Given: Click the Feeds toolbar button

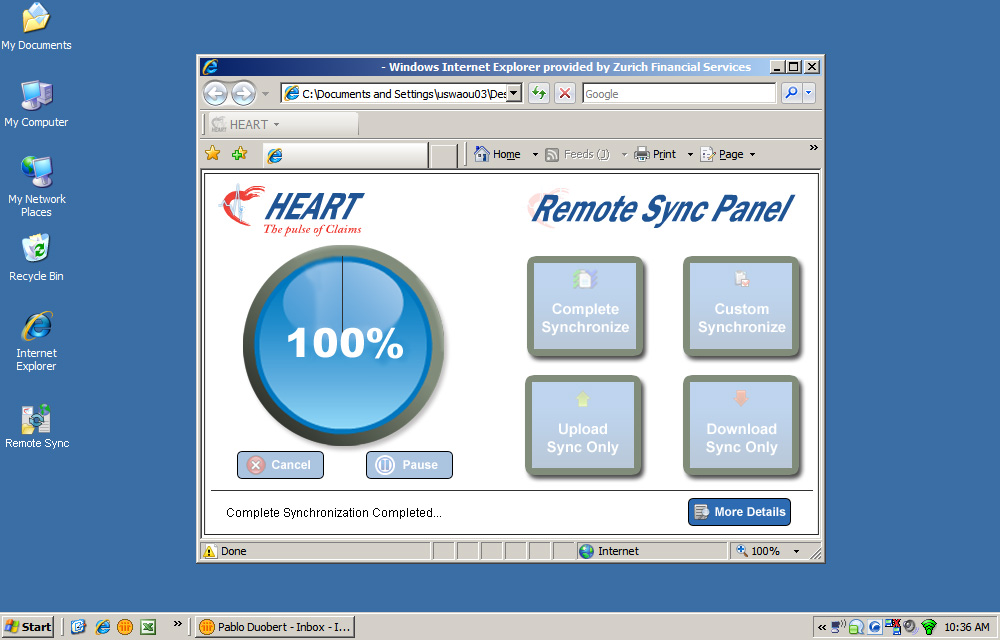Looking at the screenshot, I should coord(578,154).
